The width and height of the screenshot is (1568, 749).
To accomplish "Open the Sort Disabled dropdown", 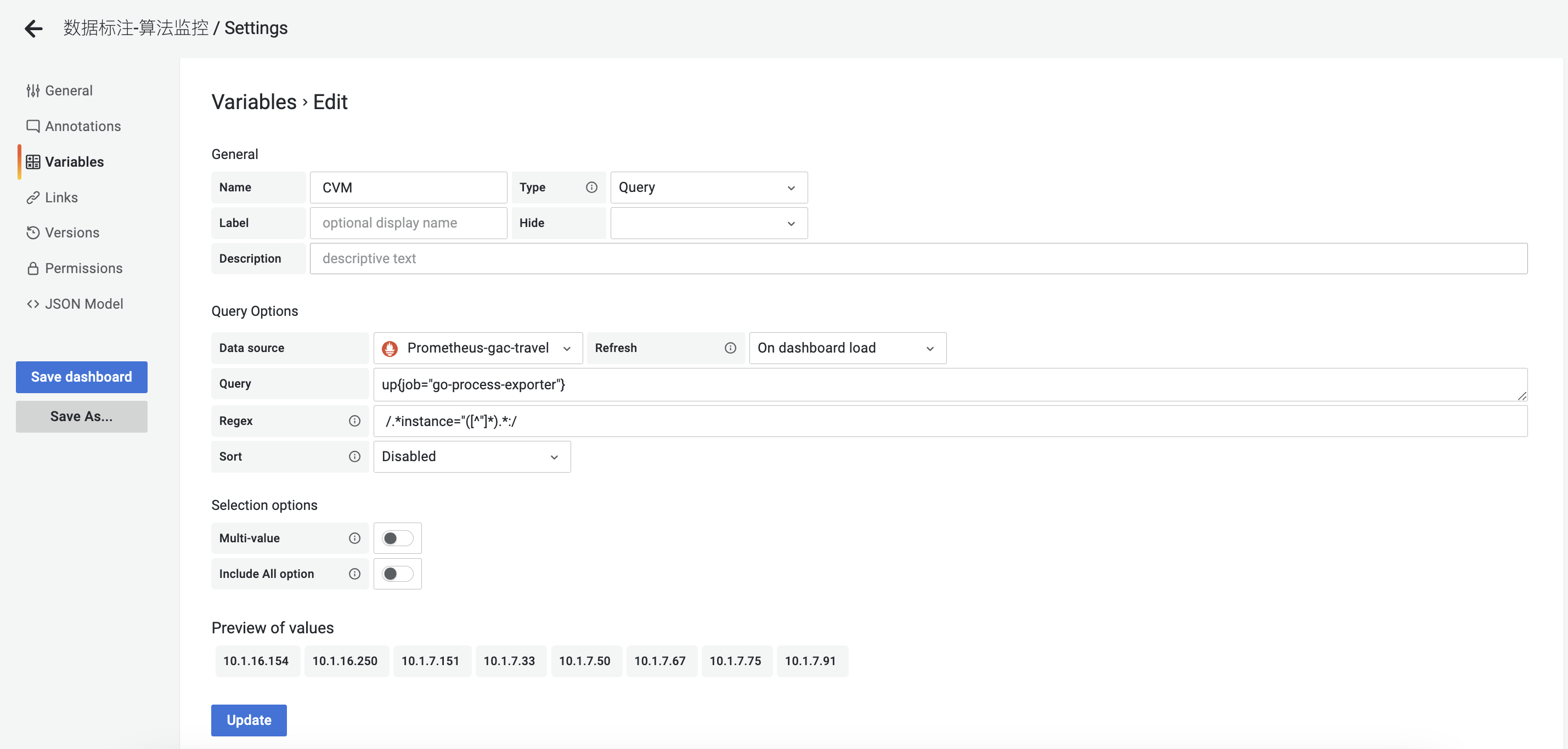I will click(x=472, y=456).
